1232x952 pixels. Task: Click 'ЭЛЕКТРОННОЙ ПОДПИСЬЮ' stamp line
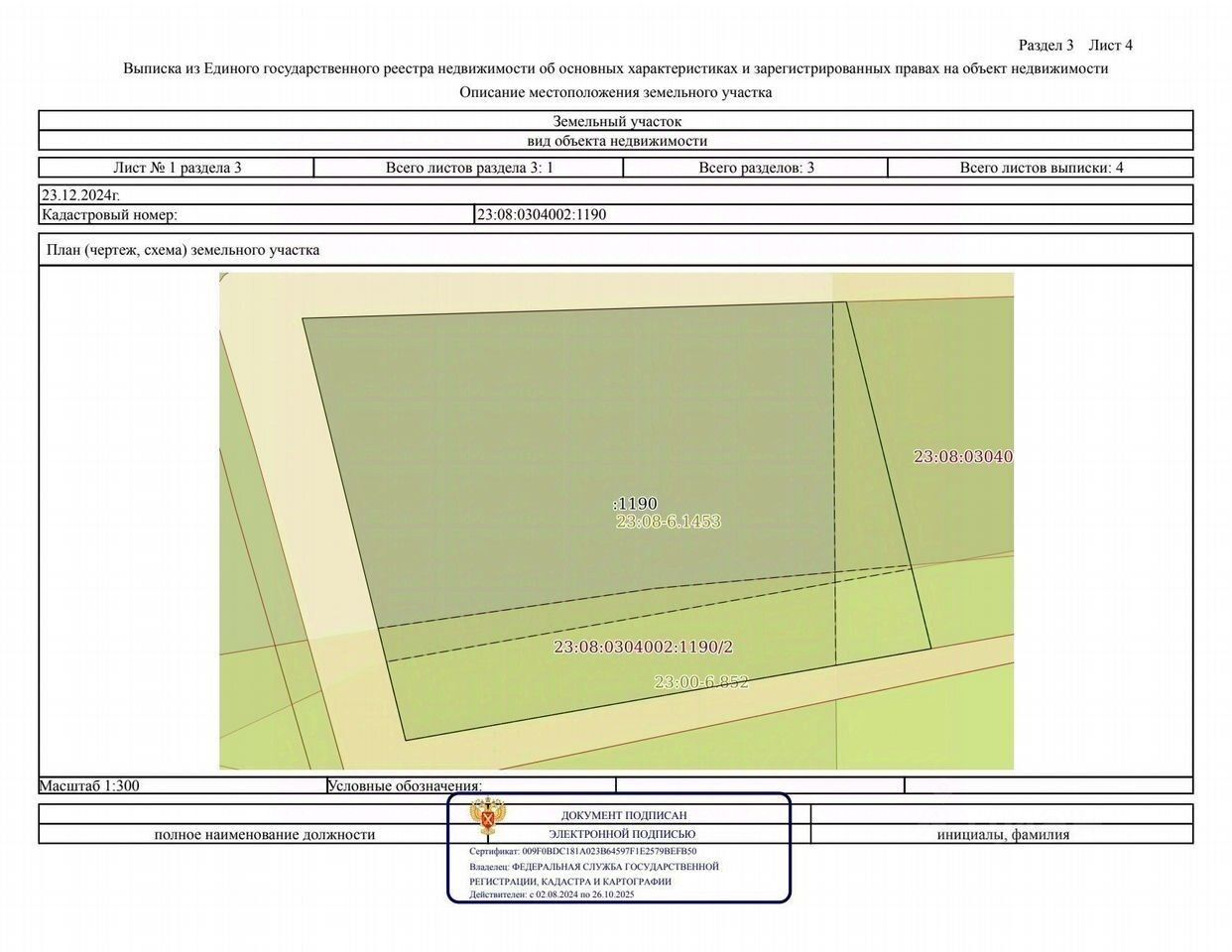[622, 835]
